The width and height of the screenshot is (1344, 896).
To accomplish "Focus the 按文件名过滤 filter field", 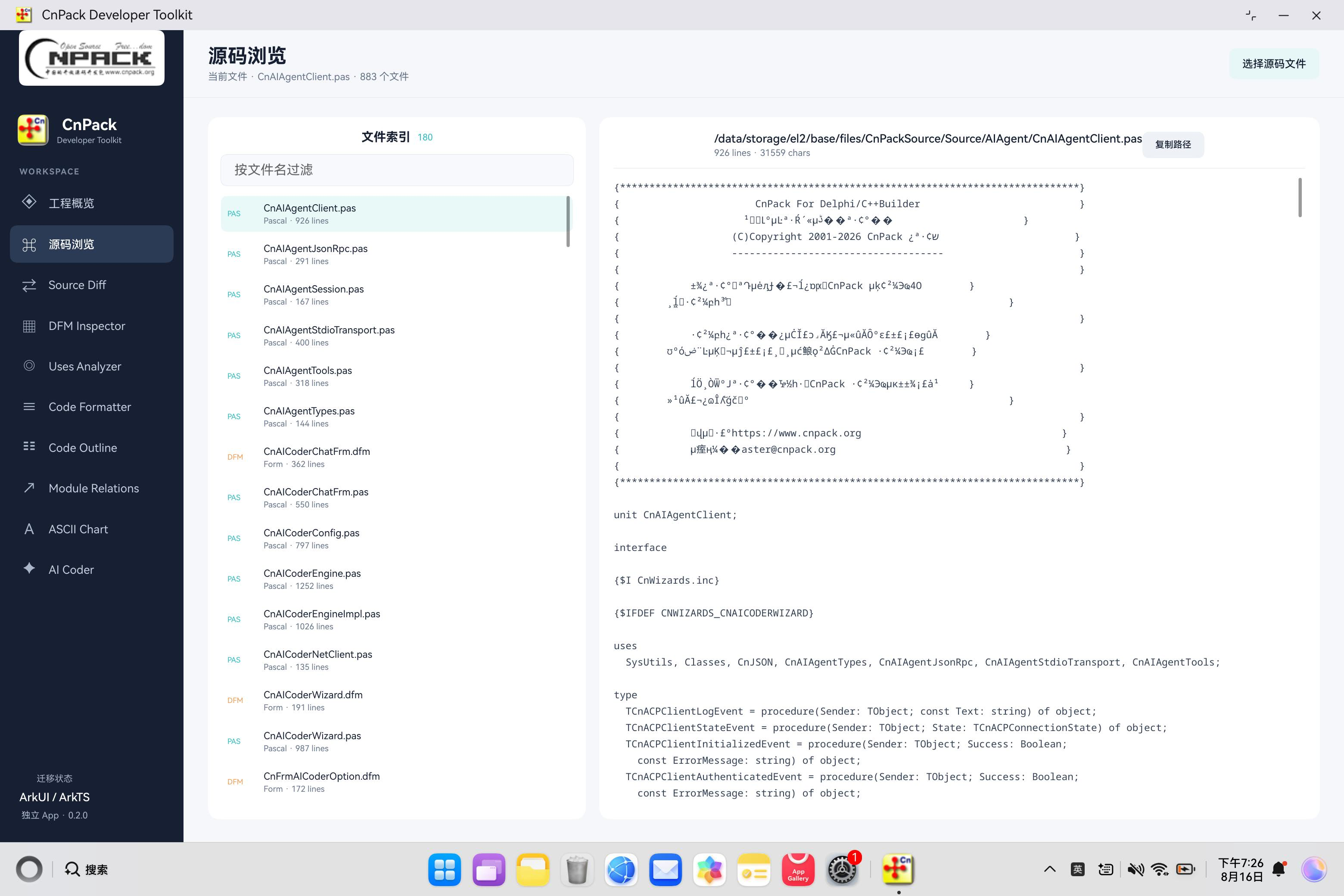I will pyautogui.click(x=397, y=170).
